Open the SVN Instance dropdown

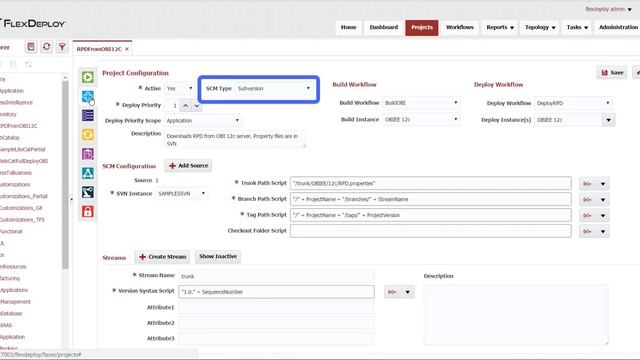[x=181, y=193]
